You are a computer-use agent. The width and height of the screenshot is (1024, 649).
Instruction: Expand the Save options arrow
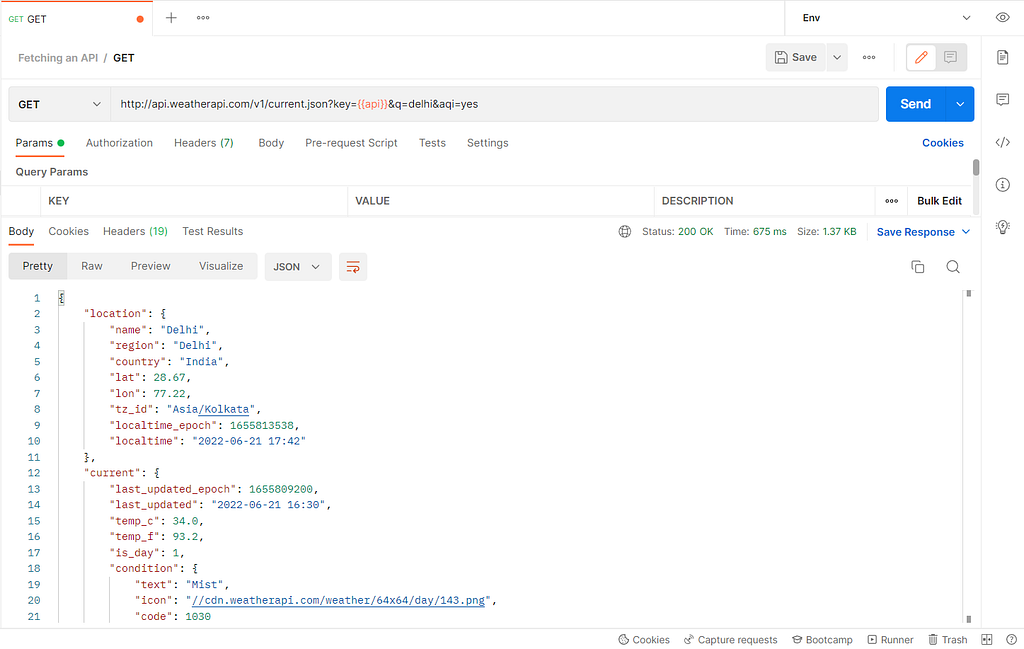[x=837, y=57]
